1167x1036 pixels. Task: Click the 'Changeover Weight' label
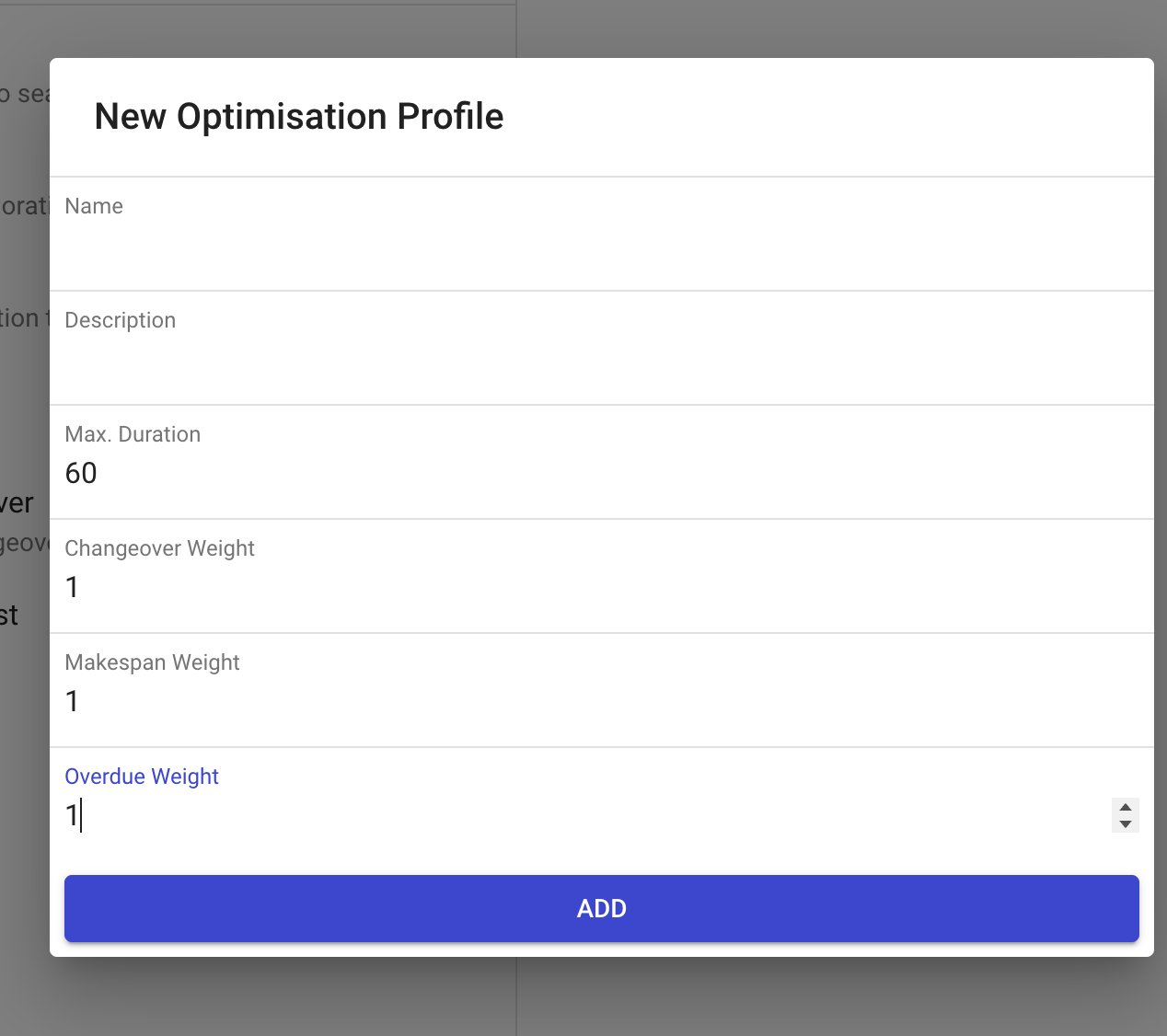tap(159, 548)
